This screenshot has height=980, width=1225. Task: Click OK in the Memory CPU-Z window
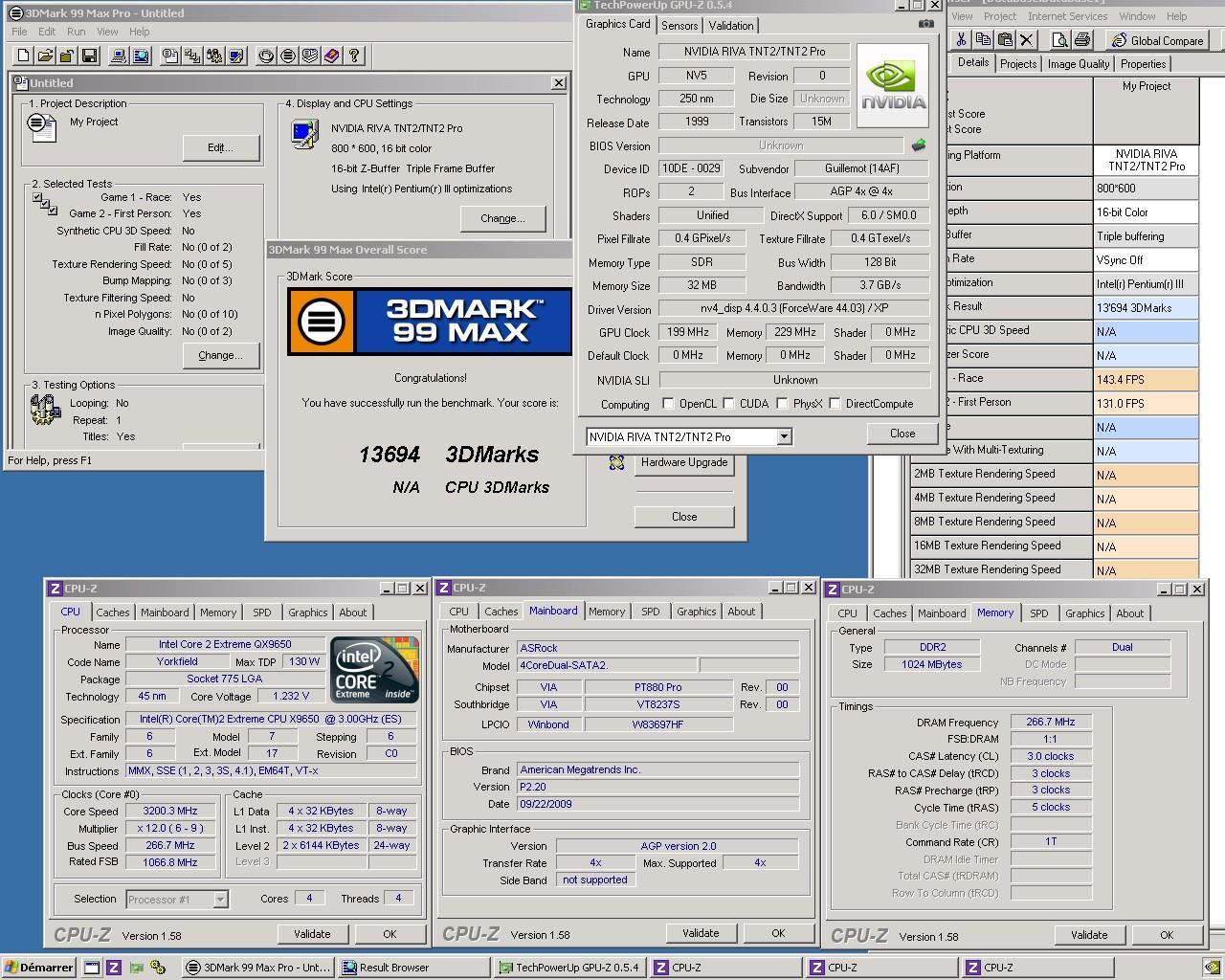(x=1167, y=935)
